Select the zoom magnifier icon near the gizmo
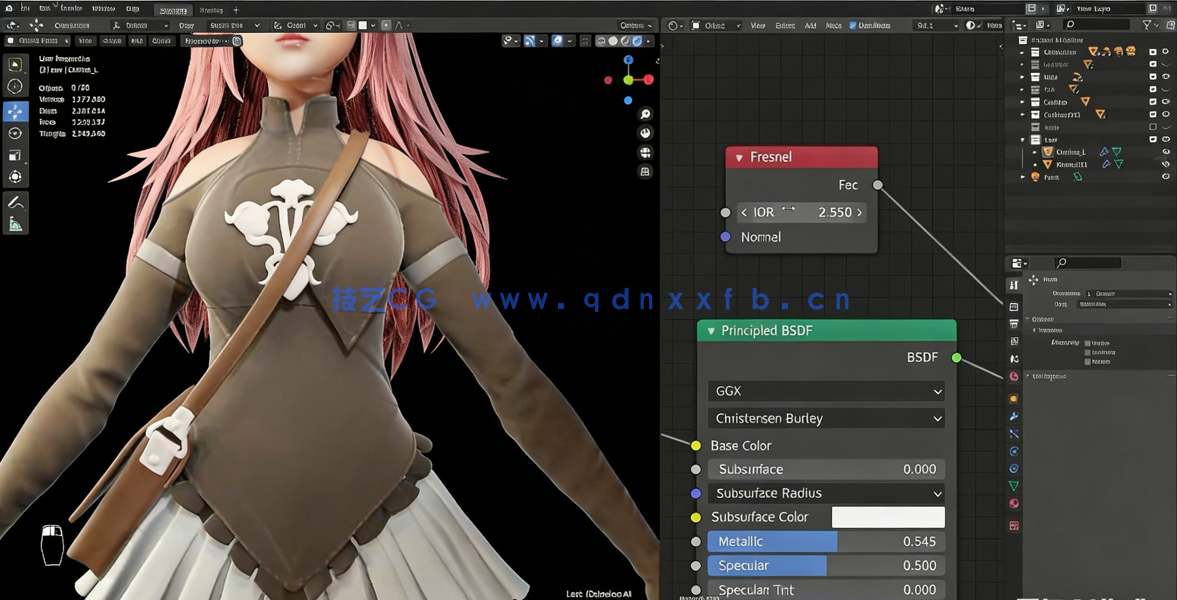This screenshot has width=1177, height=600. (645, 114)
